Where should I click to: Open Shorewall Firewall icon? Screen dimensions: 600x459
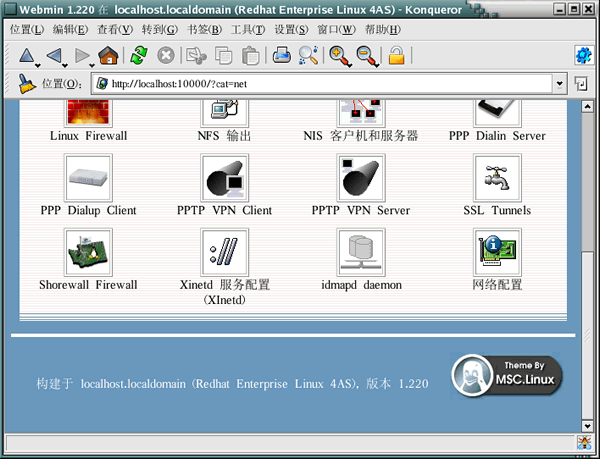88,252
